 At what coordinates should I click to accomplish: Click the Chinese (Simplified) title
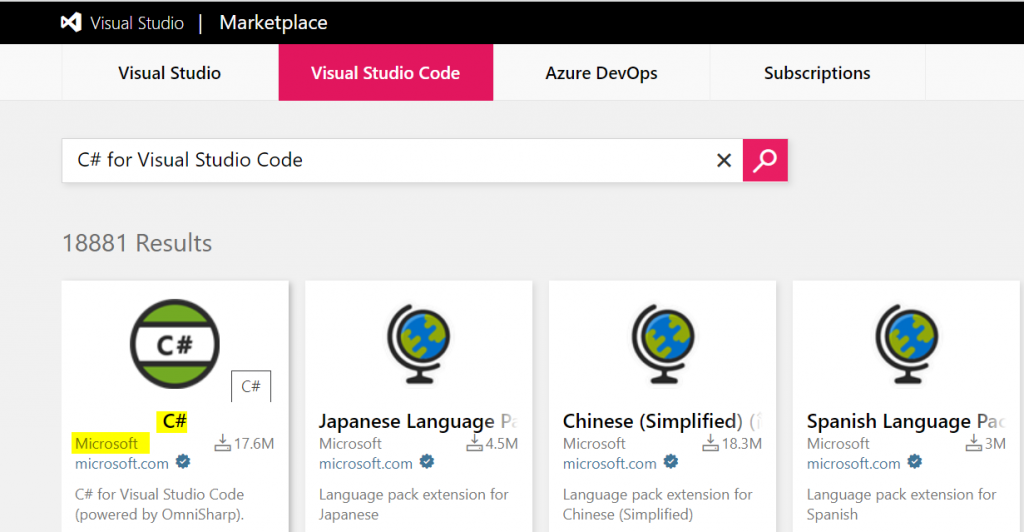coord(662,422)
